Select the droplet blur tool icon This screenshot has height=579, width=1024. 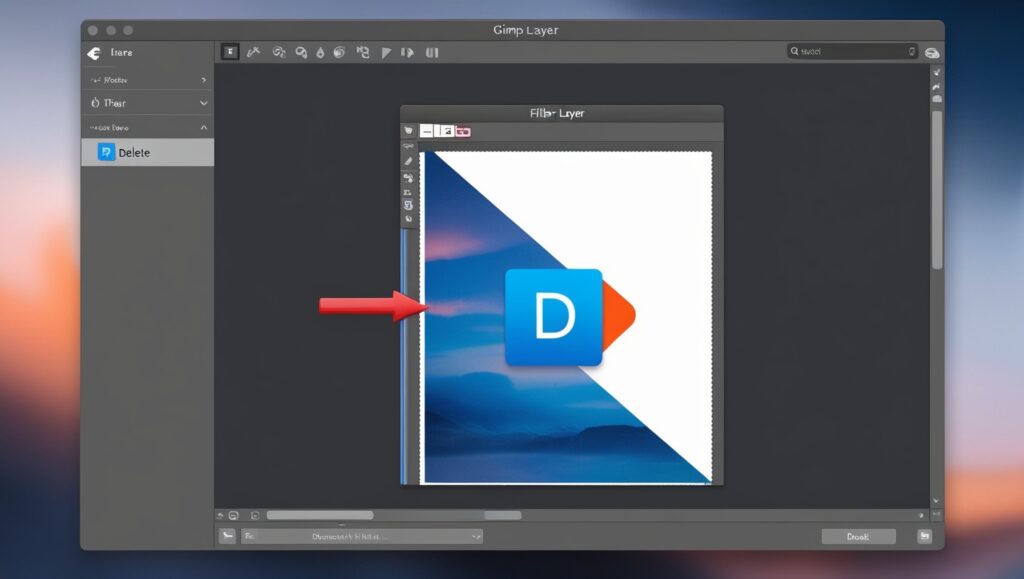[x=320, y=53]
